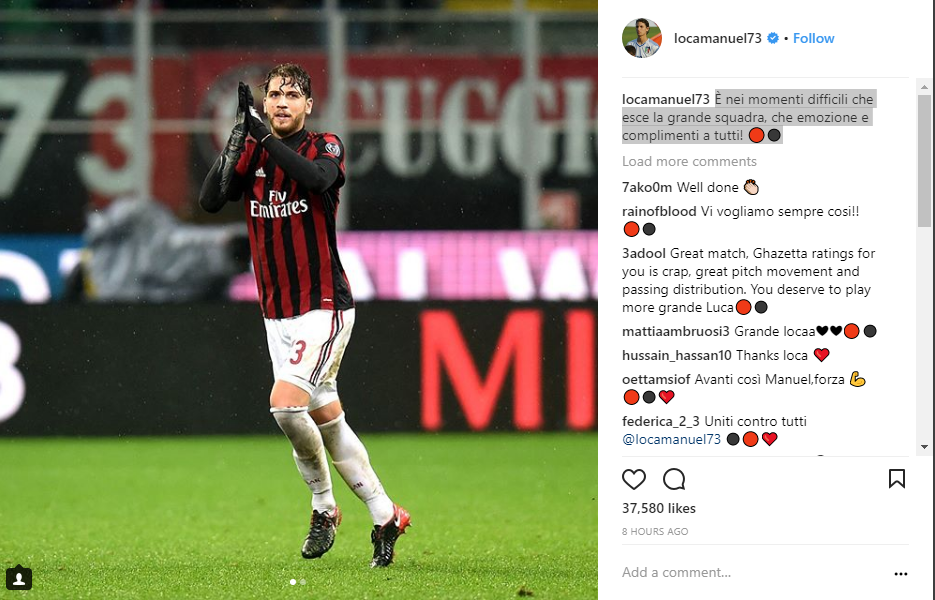The height and width of the screenshot is (600, 935).
Task: Click the blue verified badge
Action: click(773, 38)
